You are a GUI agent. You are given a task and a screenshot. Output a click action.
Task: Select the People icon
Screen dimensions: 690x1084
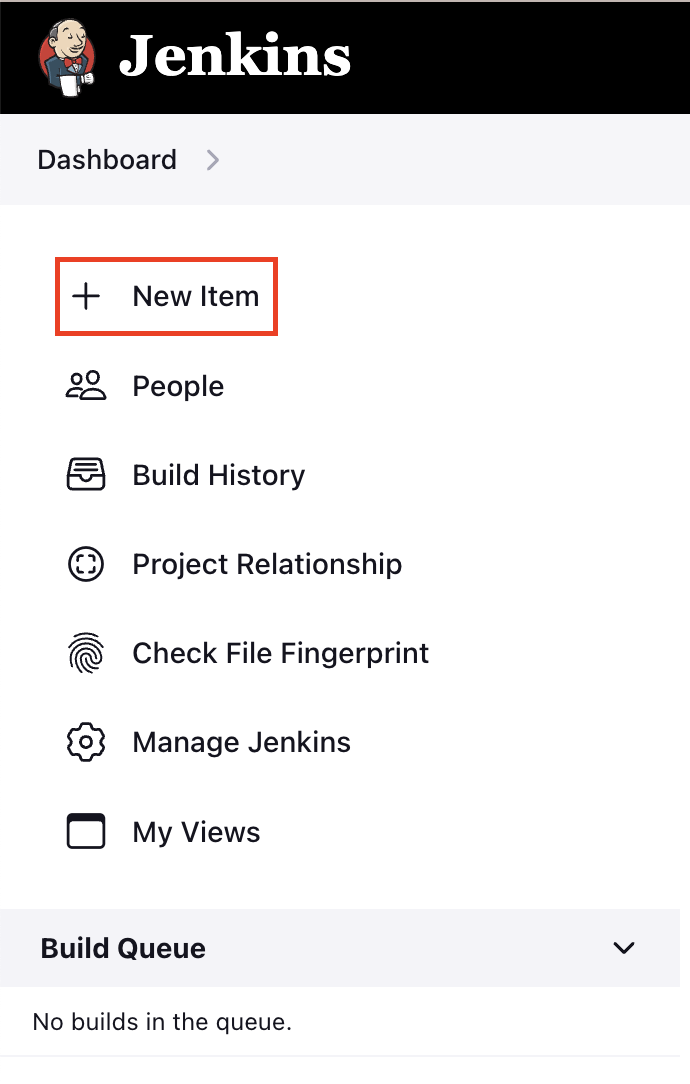[x=87, y=385]
